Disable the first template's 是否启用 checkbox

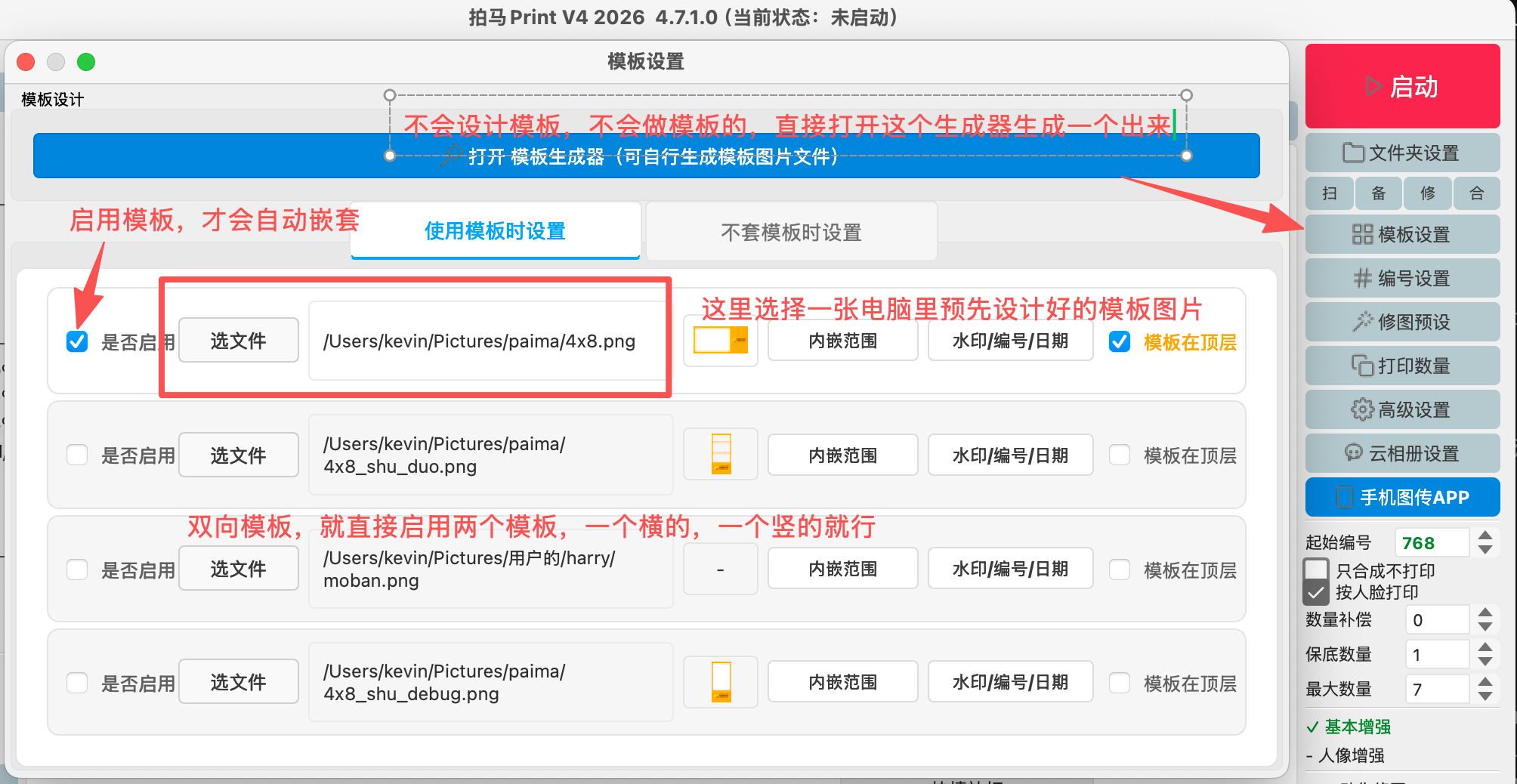(x=77, y=342)
